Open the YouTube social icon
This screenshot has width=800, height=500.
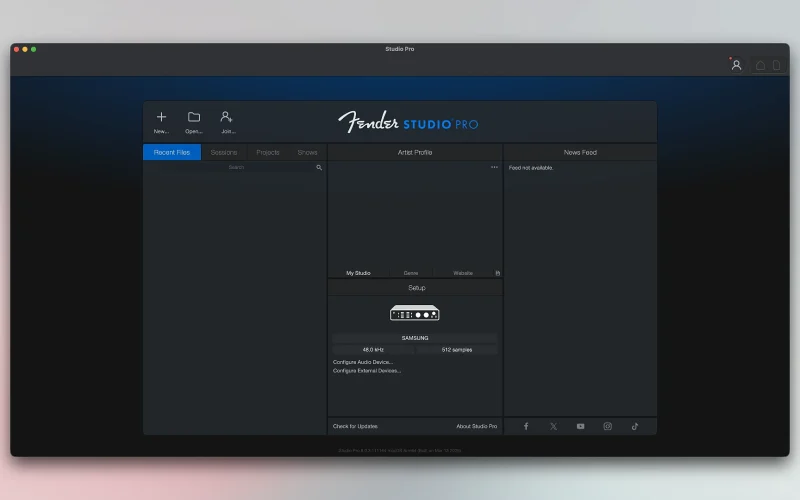click(581, 426)
